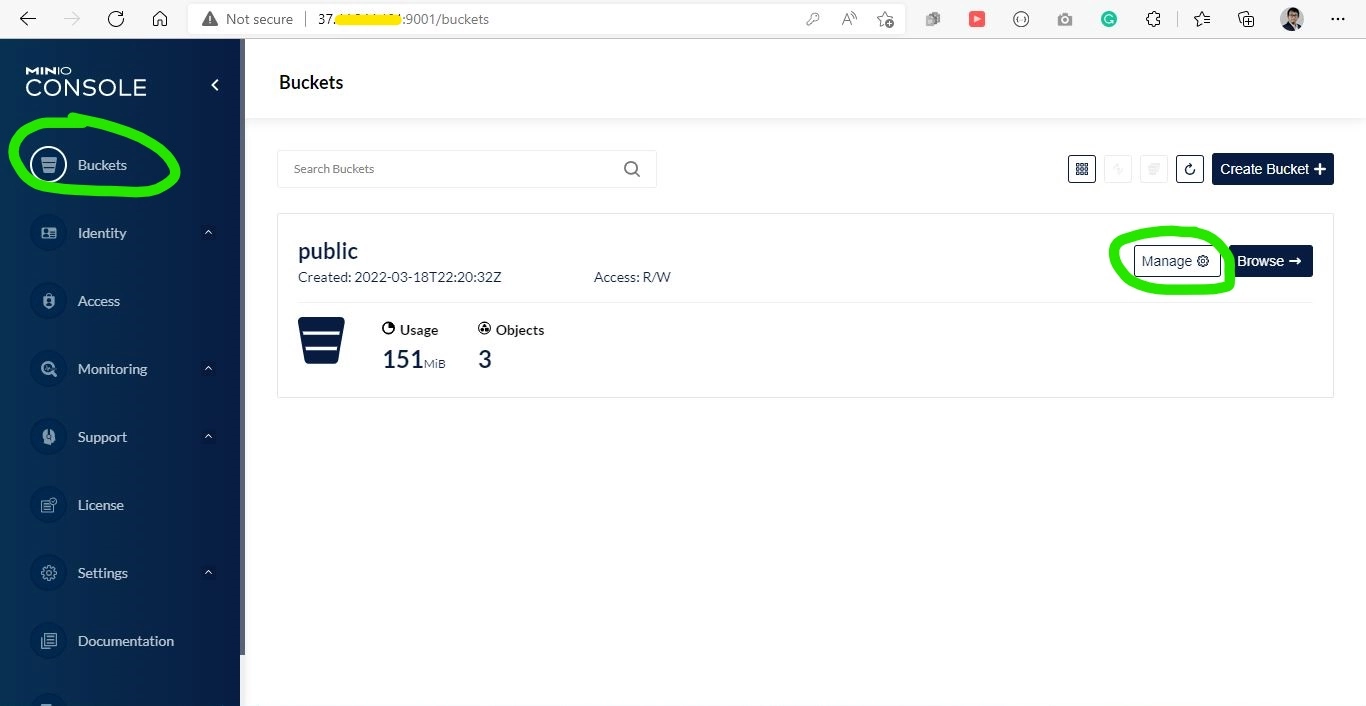Click the disabled replication icon button

[1154, 169]
